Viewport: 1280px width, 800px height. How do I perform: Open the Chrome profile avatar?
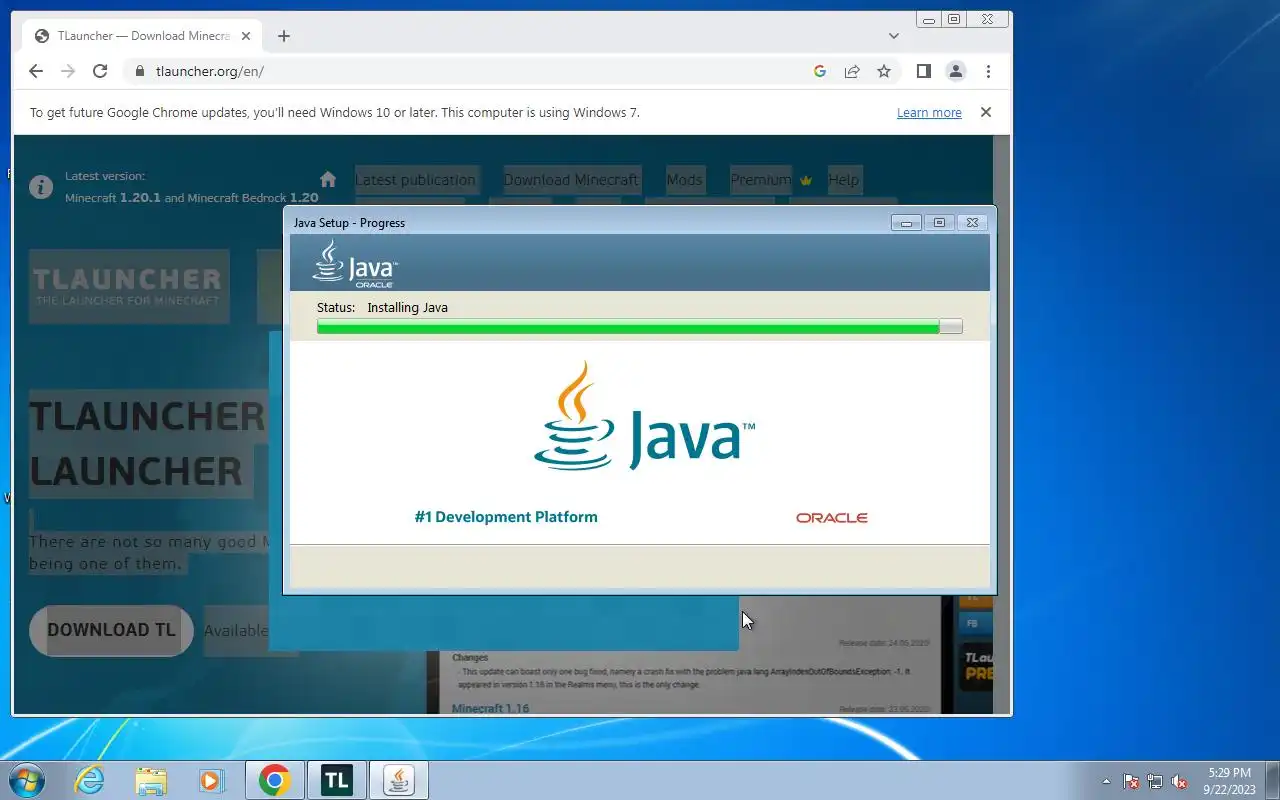(956, 71)
